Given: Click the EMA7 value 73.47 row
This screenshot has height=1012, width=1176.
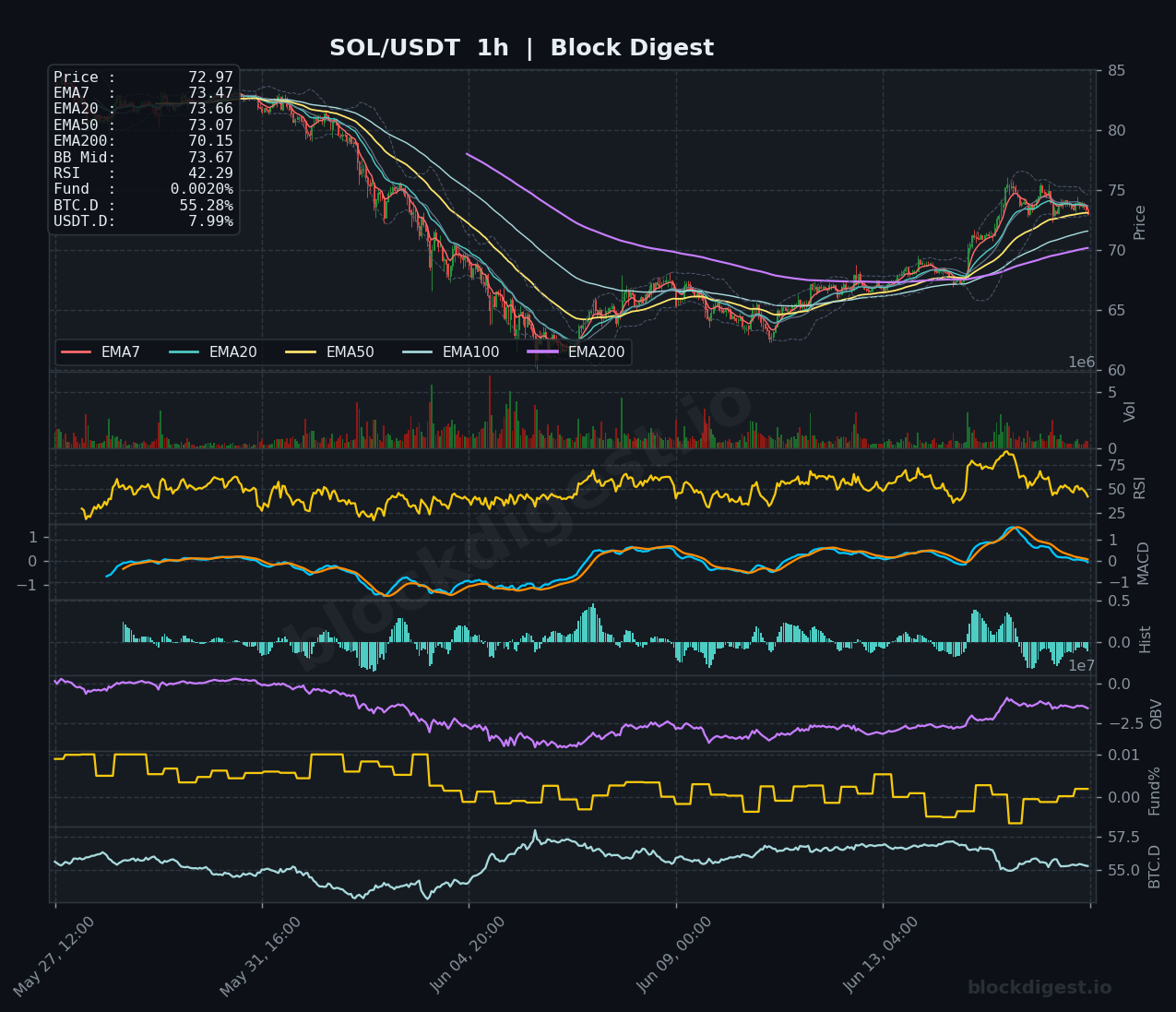Looking at the screenshot, I should 144,93.
